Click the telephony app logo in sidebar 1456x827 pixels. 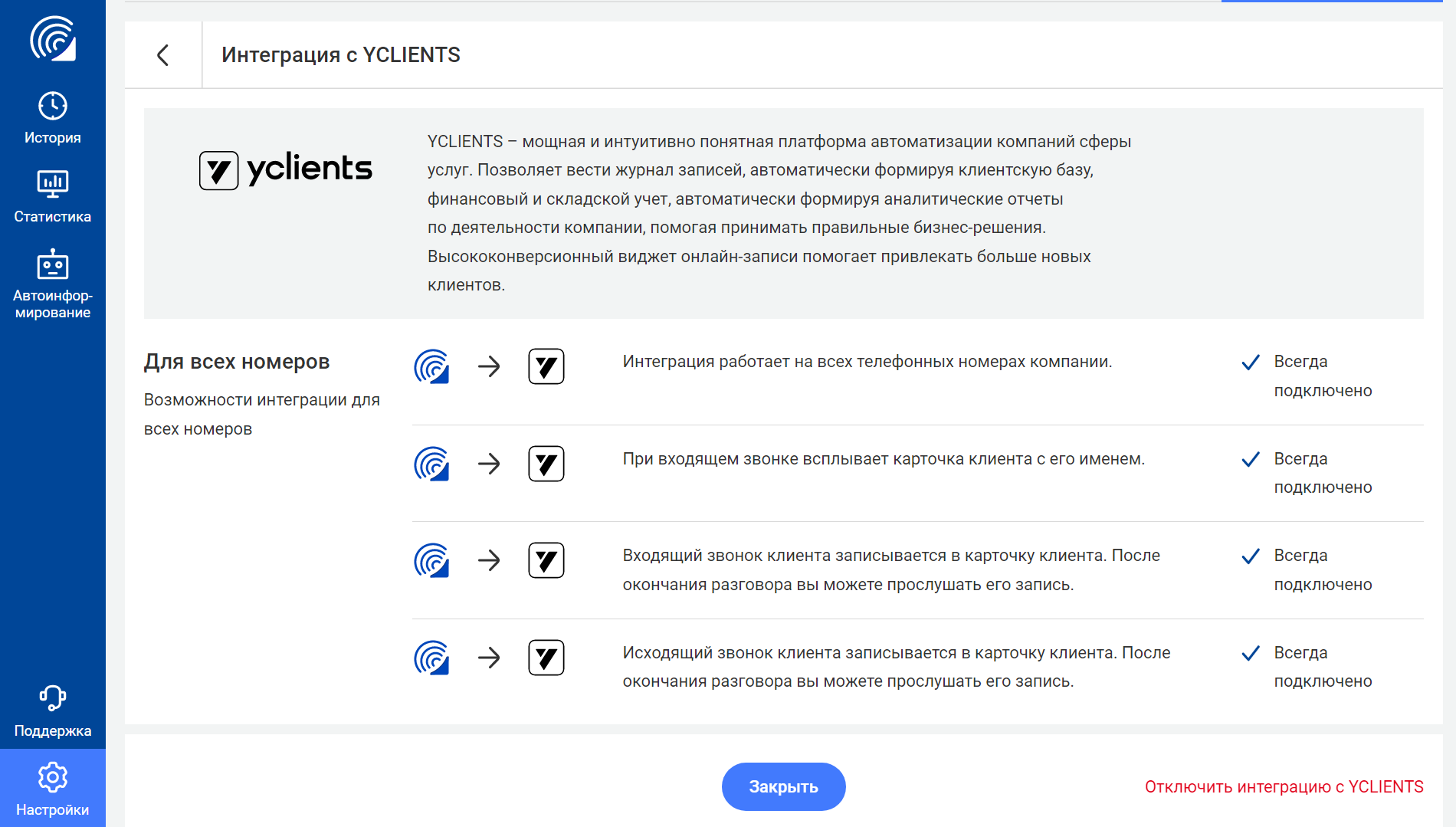(53, 39)
